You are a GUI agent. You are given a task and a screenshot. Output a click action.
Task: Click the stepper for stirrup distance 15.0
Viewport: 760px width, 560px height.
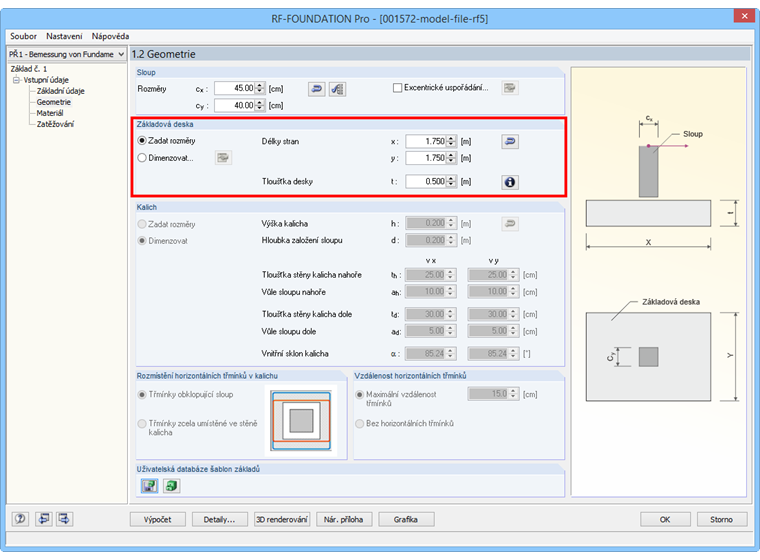coord(513,394)
